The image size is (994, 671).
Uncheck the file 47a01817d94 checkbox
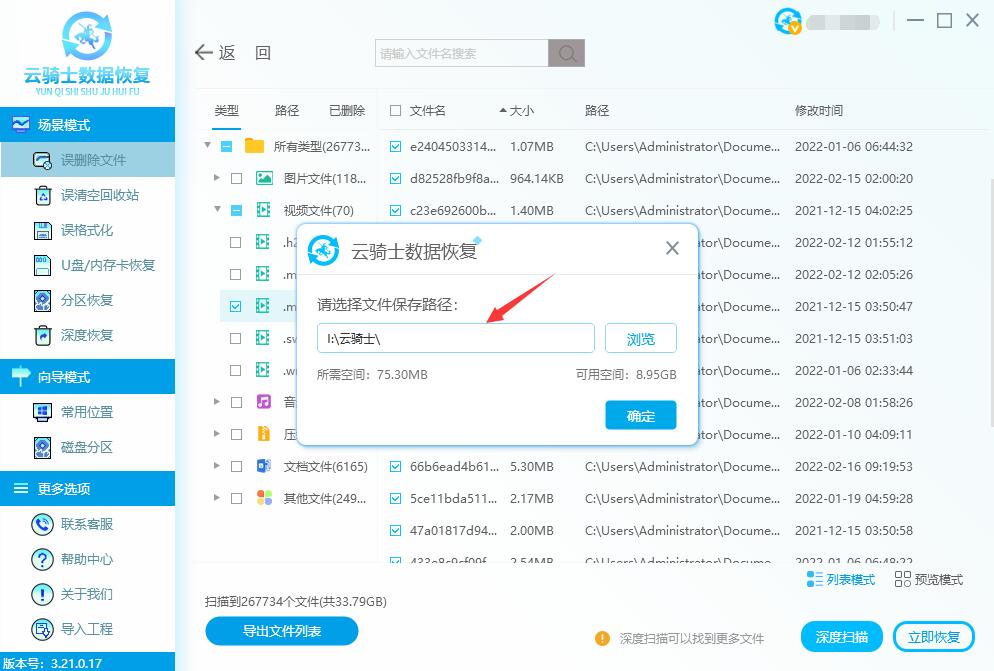(x=396, y=530)
